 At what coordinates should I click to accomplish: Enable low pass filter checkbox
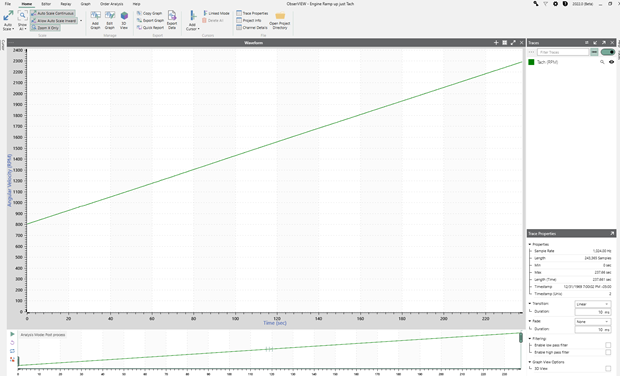[608, 345]
